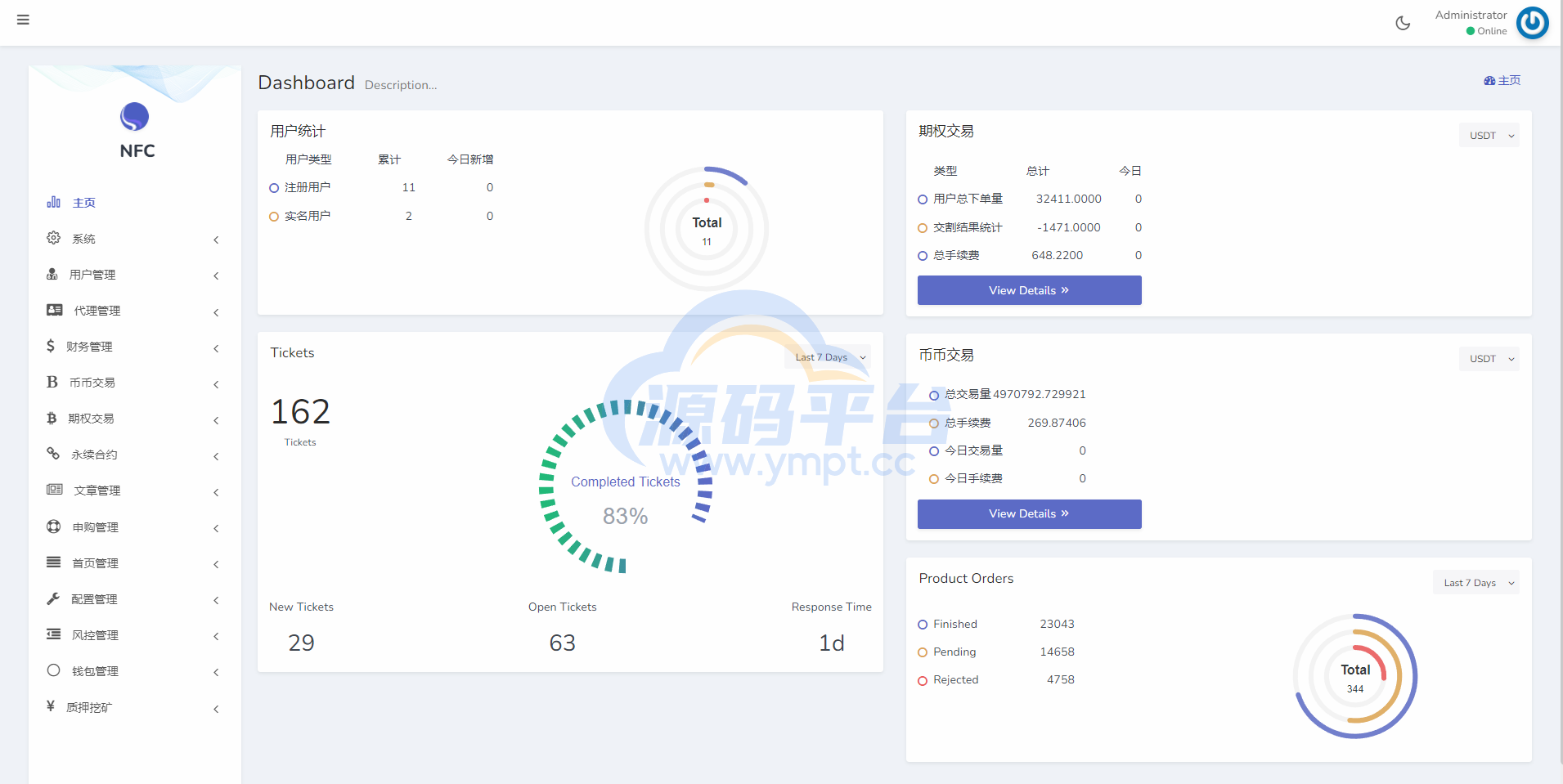Click the Dashboard page title

[x=306, y=83]
